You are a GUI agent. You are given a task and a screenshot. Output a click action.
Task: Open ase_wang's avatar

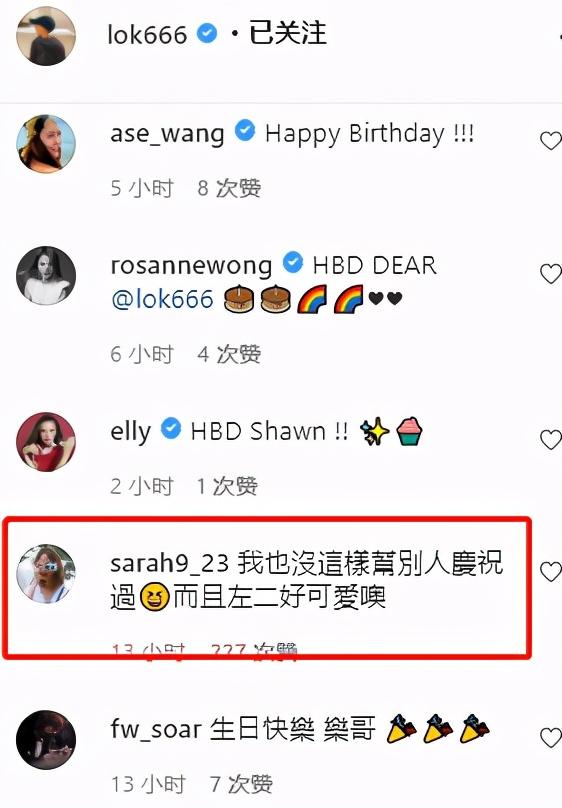pos(46,144)
